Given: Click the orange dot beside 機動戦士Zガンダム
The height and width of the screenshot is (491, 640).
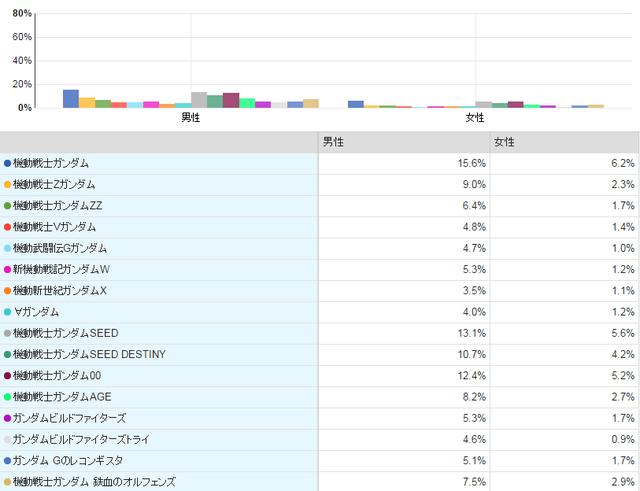Looking at the screenshot, I should (8, 184).
